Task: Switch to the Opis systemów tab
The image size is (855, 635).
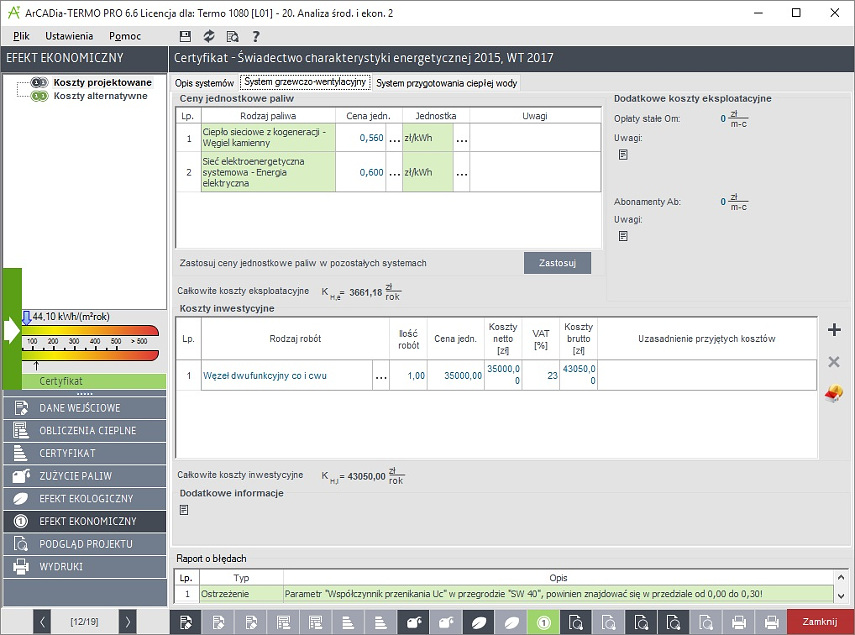Action: click(x=204, y=83)
